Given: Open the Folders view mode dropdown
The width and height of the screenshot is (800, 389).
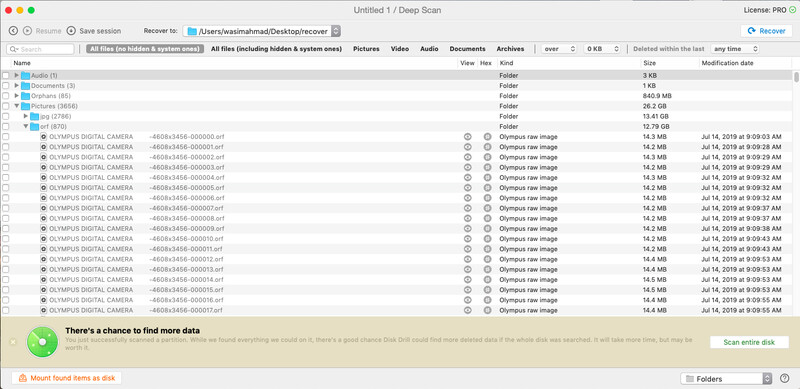Looking at the screenshot, I should (727, 379).
